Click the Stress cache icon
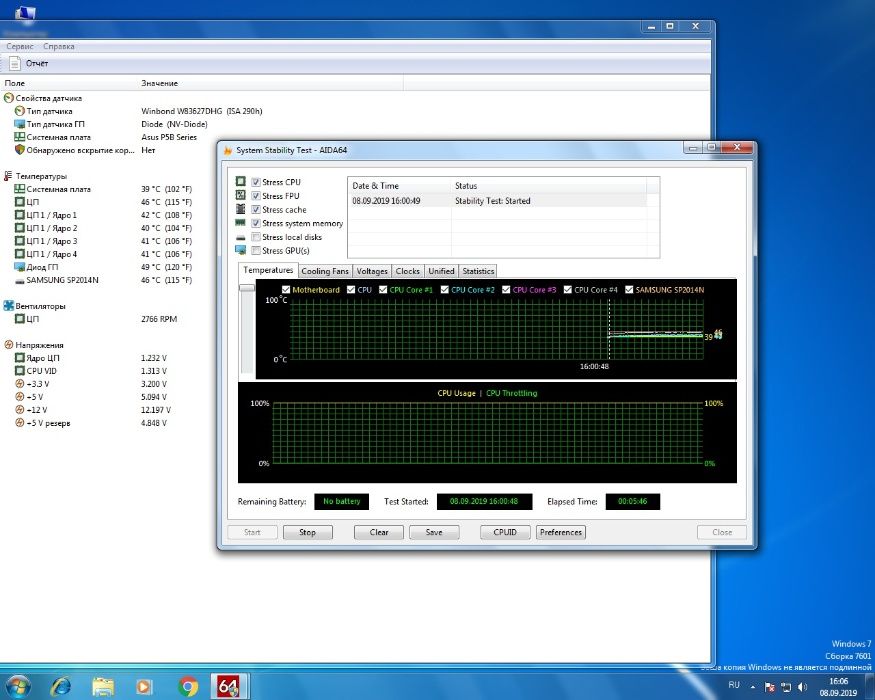This screenshot has height=700, width=875. [241, 209]
